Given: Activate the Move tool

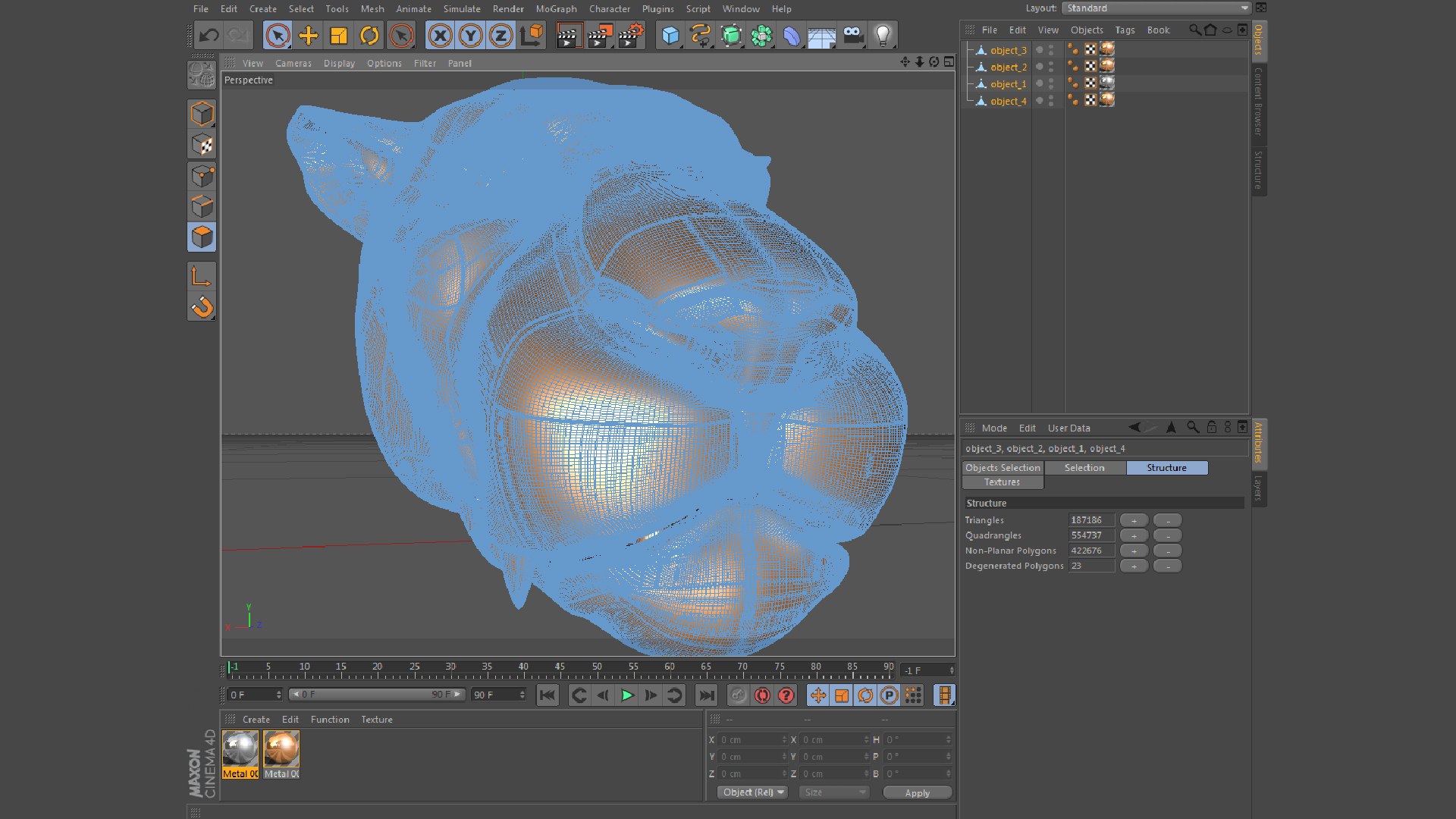Looking at the screenshot, I should [309, 36].
